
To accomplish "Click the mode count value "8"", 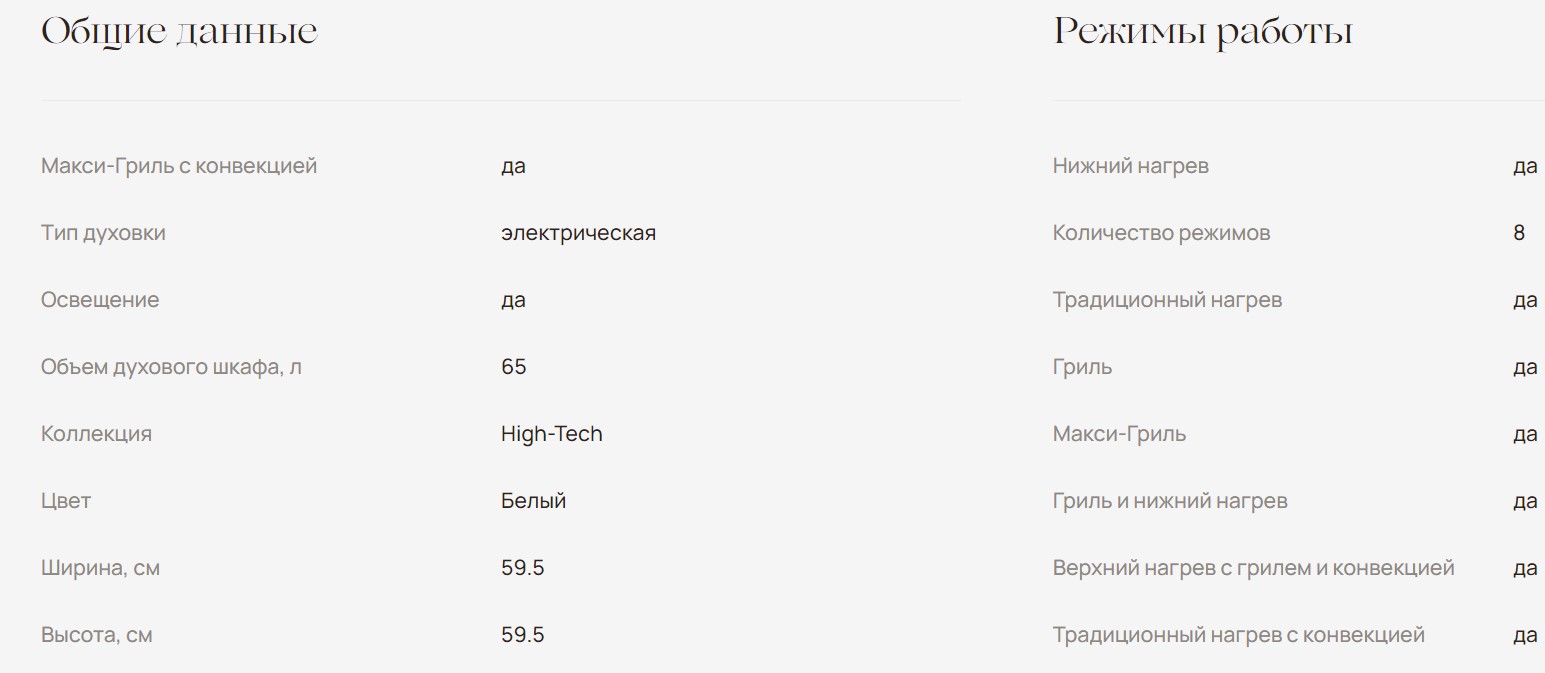I will coord(1519,233).
